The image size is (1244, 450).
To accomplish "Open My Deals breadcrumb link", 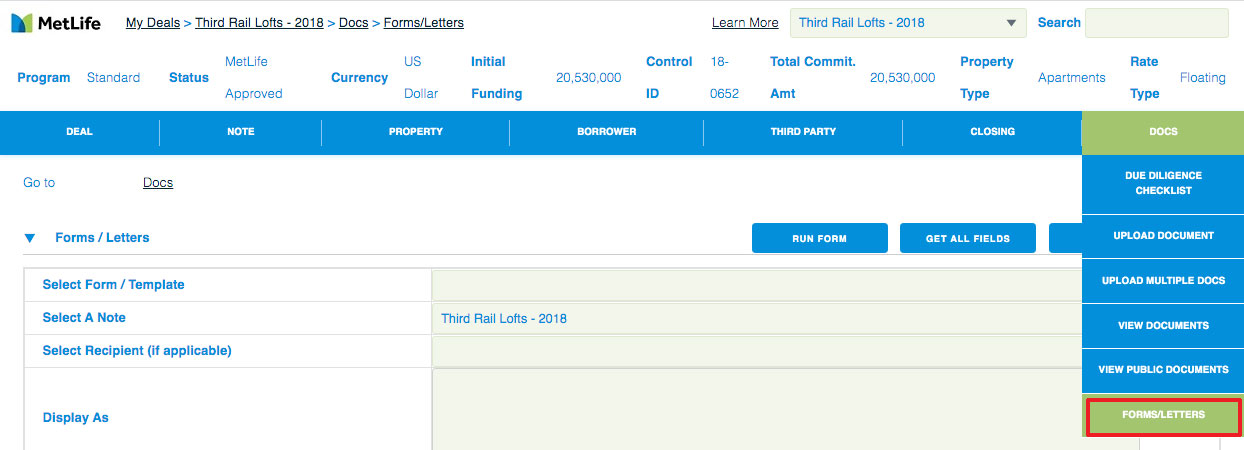I will point(152,22).
